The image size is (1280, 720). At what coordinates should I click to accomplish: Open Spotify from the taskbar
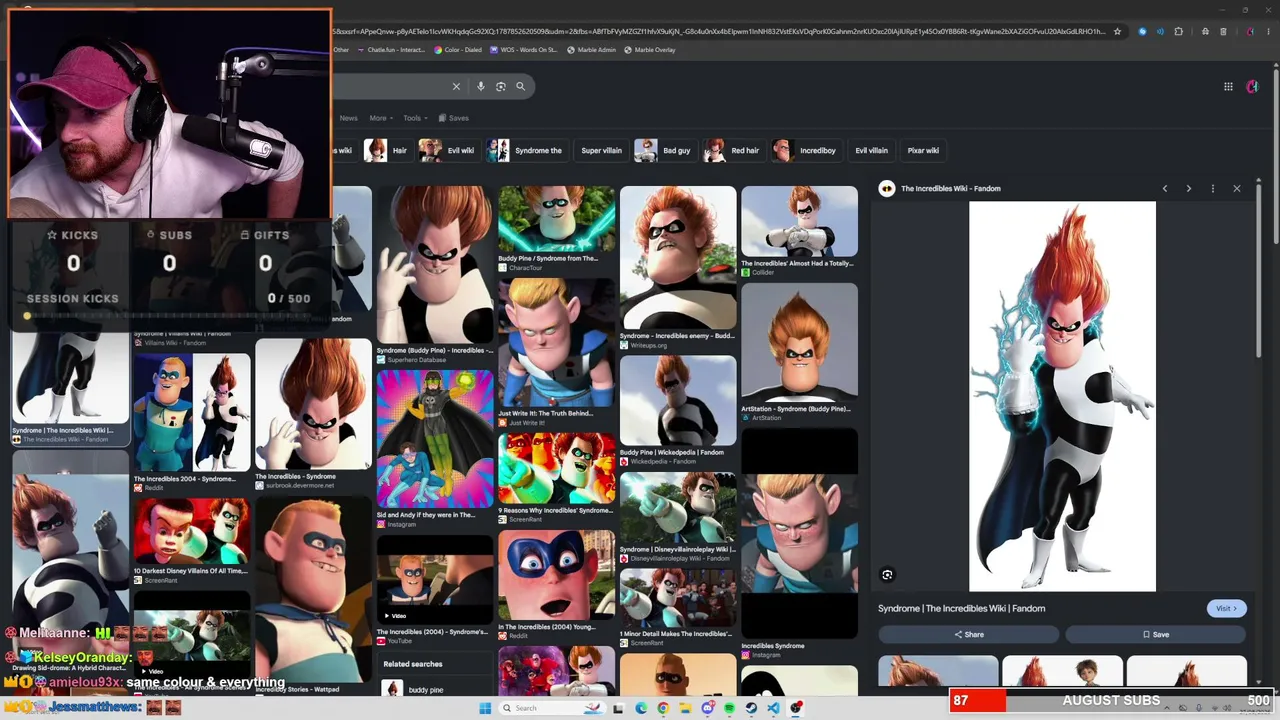(x=729, y=708)
